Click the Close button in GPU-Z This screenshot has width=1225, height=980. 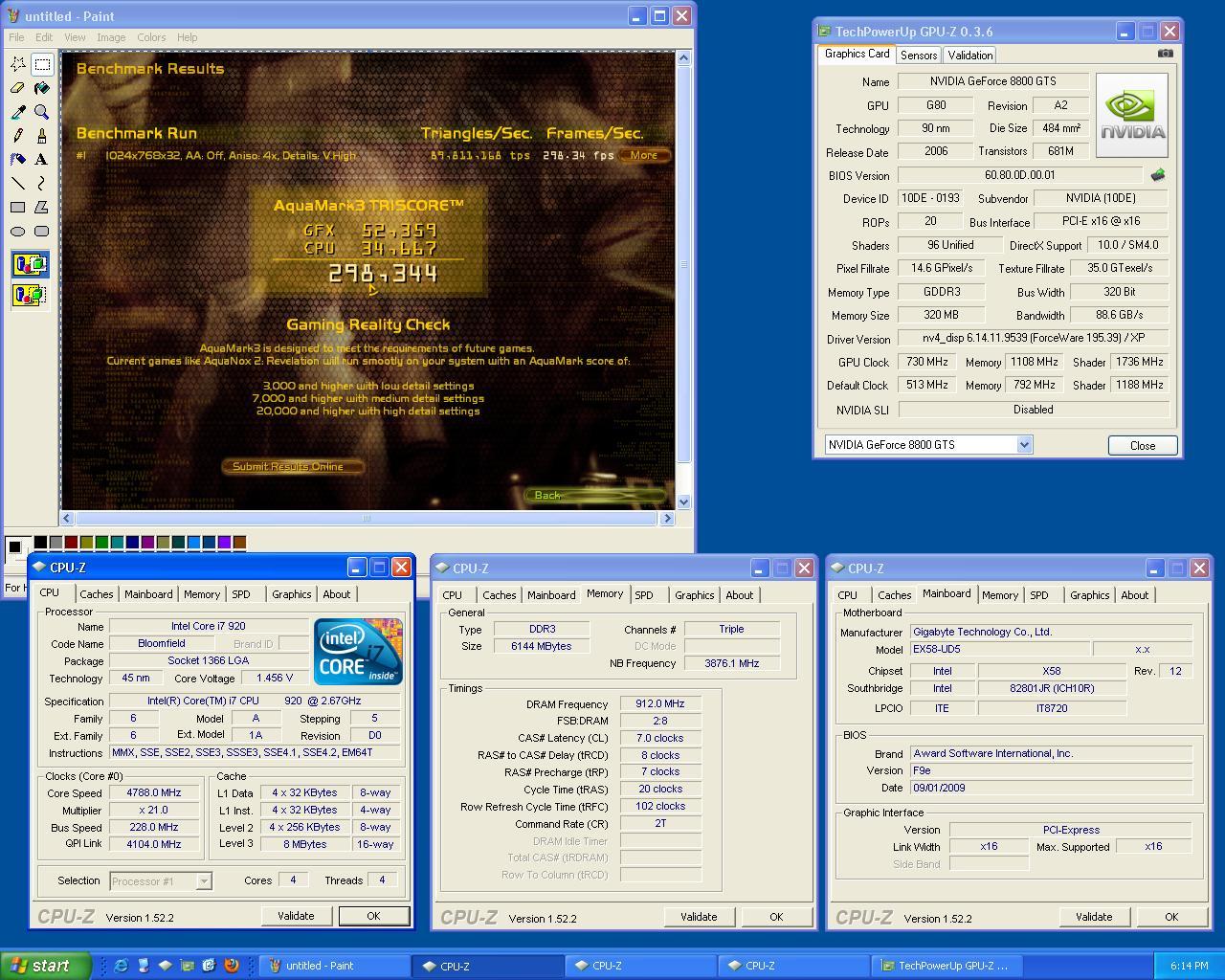point(1143,445)
